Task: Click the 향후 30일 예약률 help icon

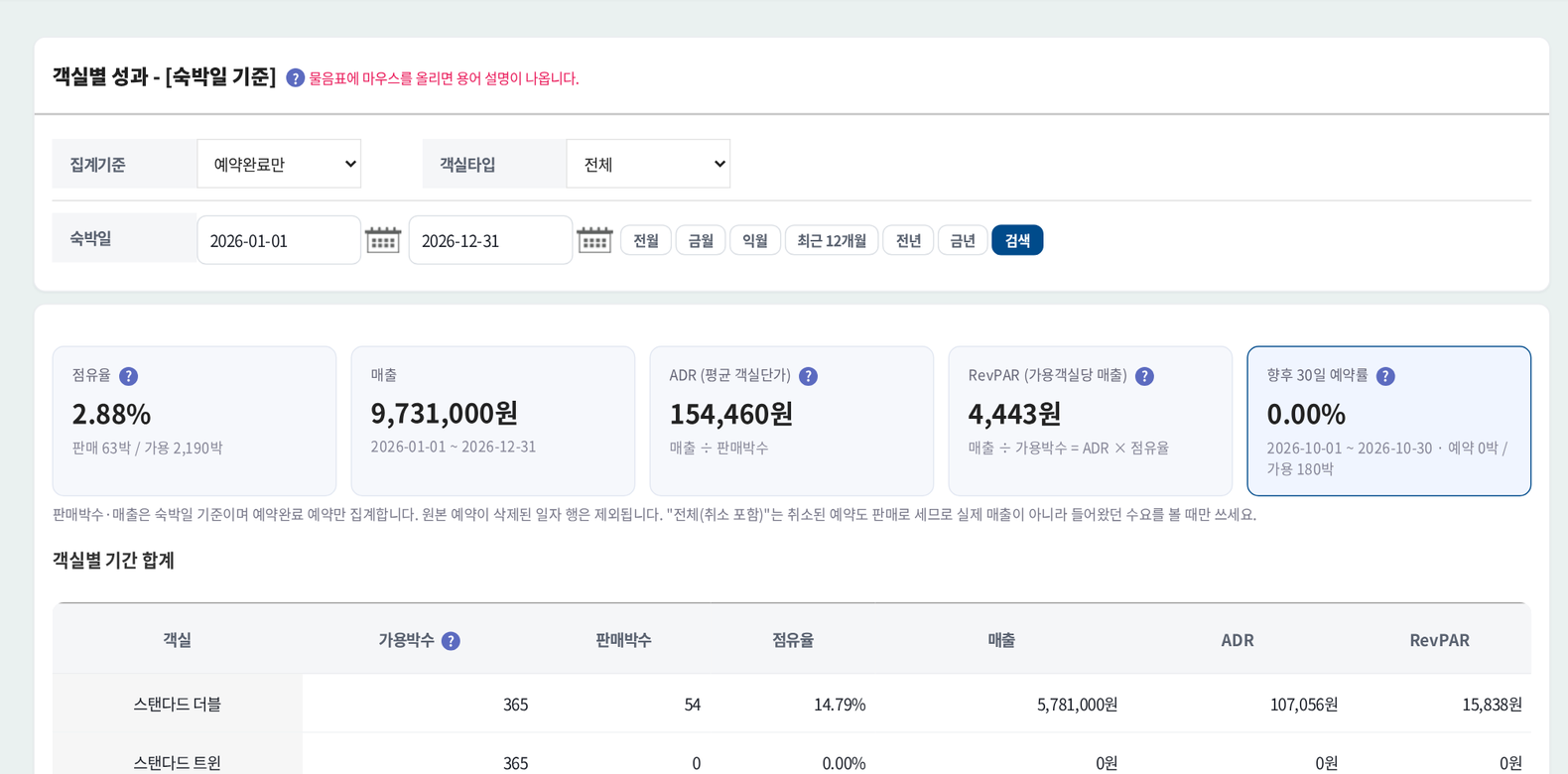Action: tap(1385, 376)
